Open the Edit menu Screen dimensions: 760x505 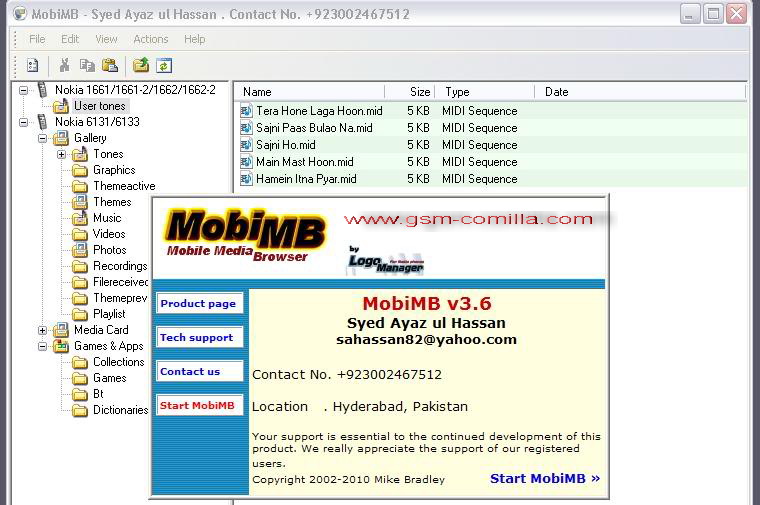(x=70, y=39)
